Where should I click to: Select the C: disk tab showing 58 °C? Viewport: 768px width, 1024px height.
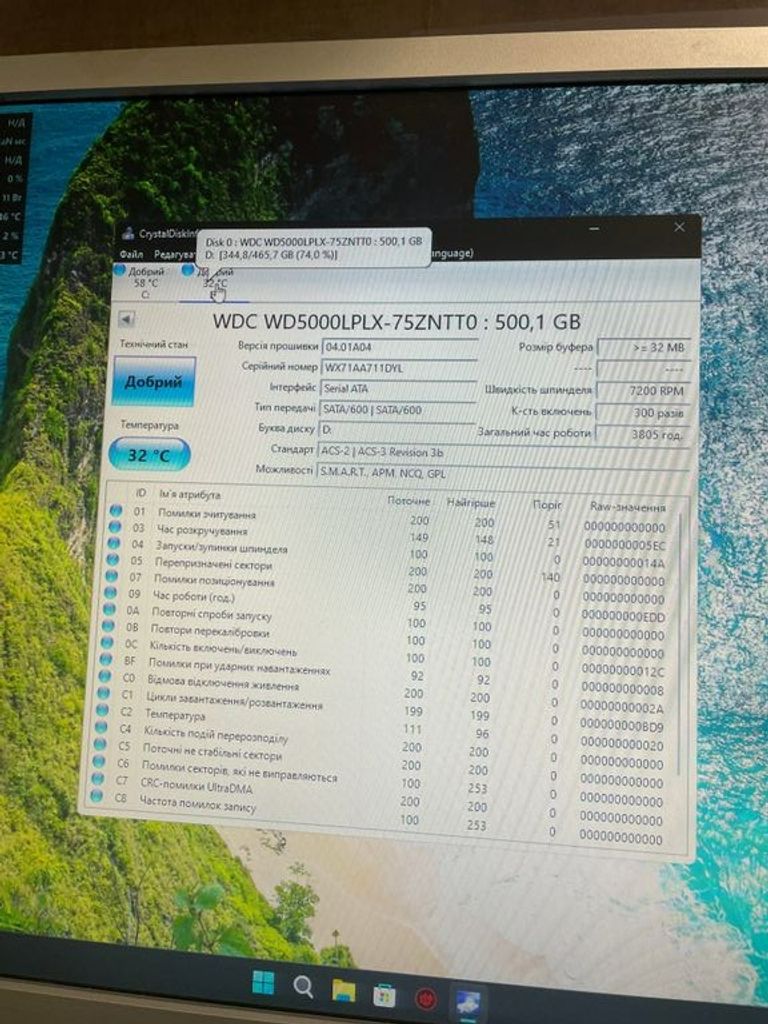(x=144, y=283)
